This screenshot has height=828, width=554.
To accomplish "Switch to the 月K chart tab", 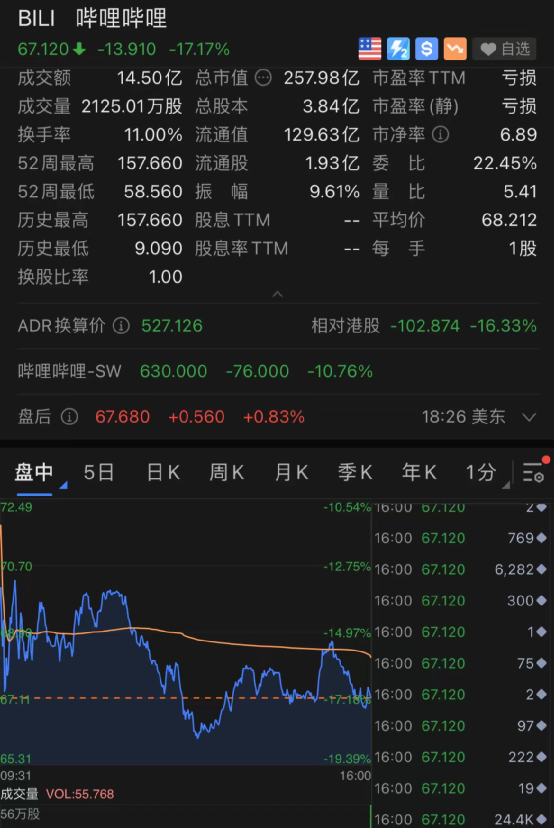I will (x=291, y=472).
